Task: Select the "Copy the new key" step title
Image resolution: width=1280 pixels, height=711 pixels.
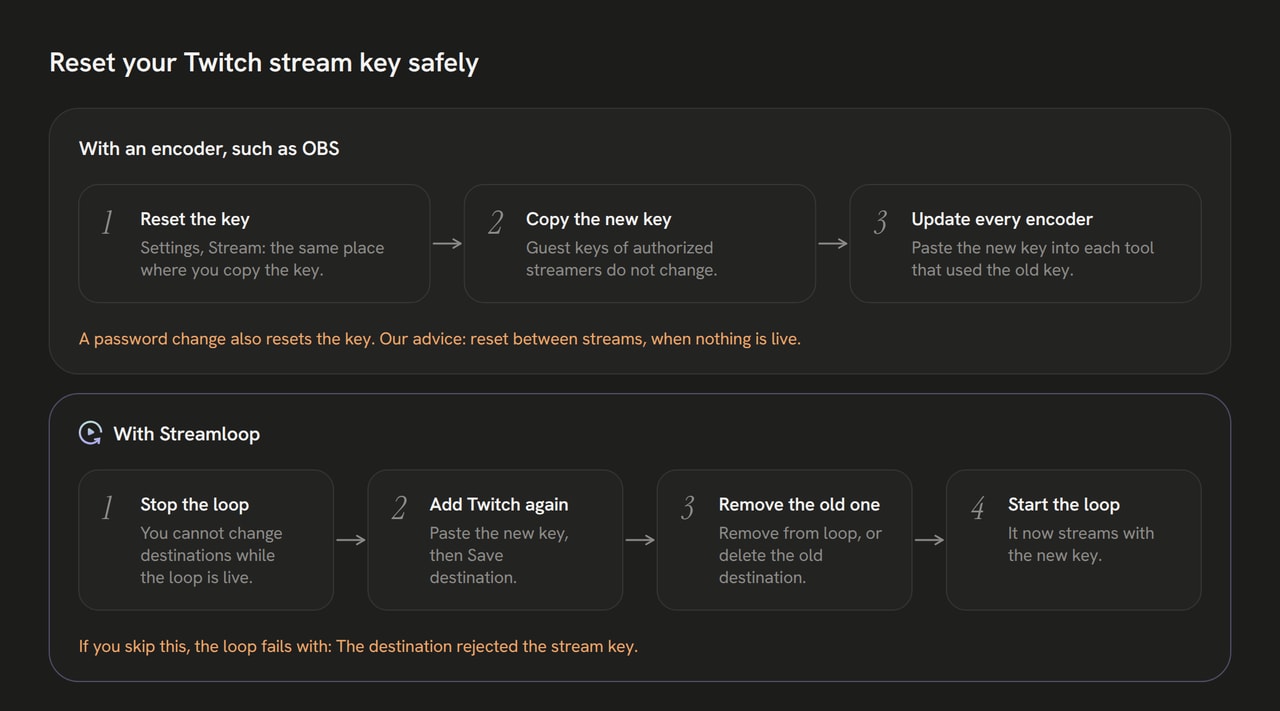Action: pos(599,219)
